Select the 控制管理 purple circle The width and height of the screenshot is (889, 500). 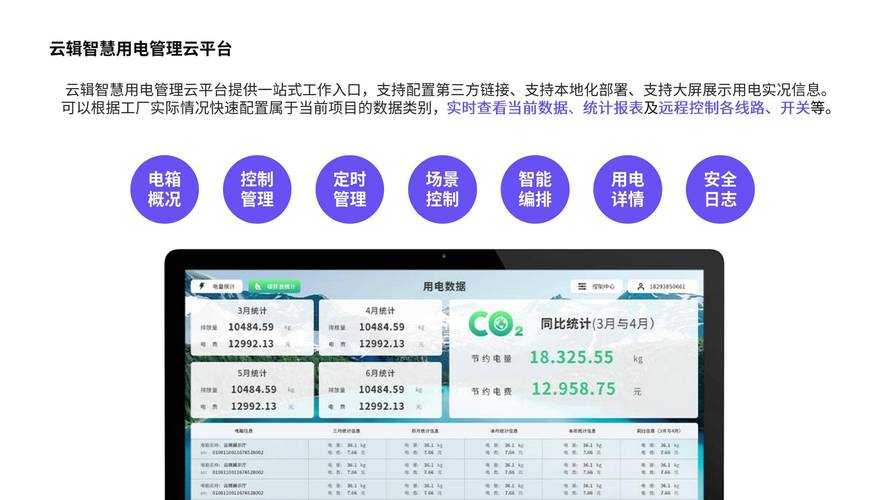(x=257, y=189)
